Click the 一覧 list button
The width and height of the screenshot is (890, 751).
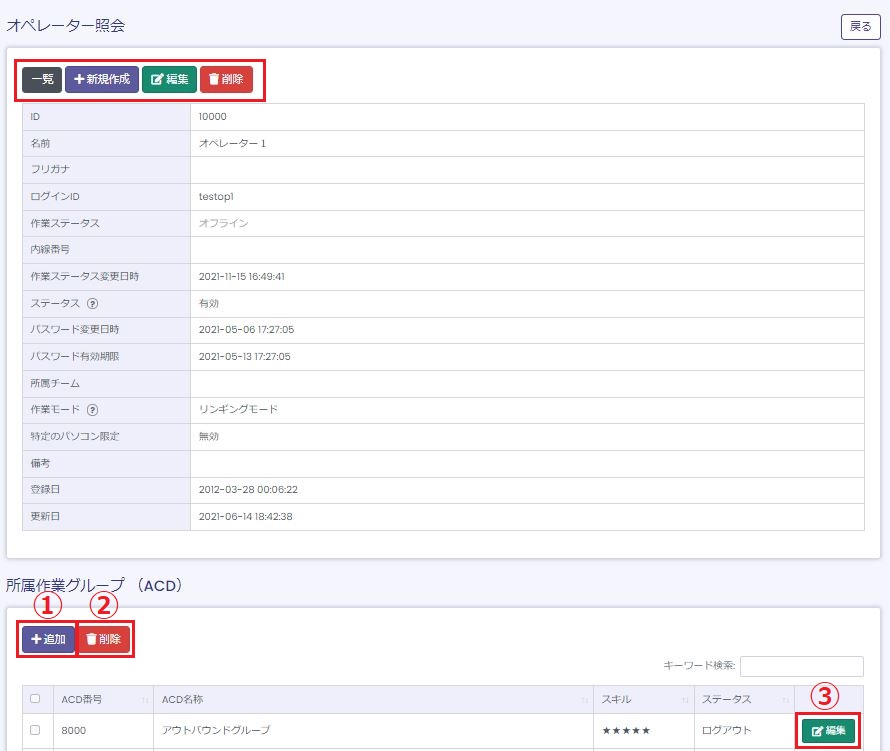42,79
